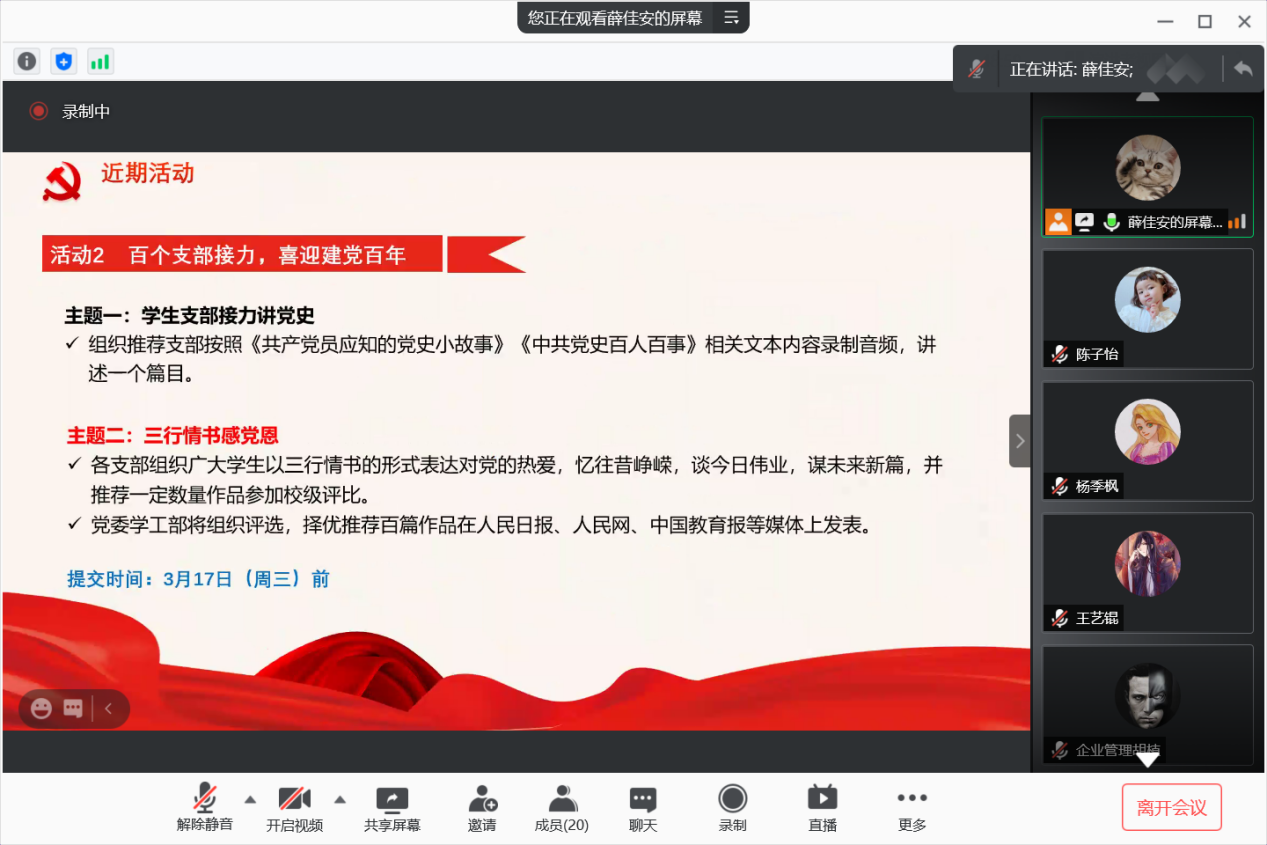Click the meeting info icon
Image resolution: width=1267 pixels, height=845 pixels.
pos(27,61)
